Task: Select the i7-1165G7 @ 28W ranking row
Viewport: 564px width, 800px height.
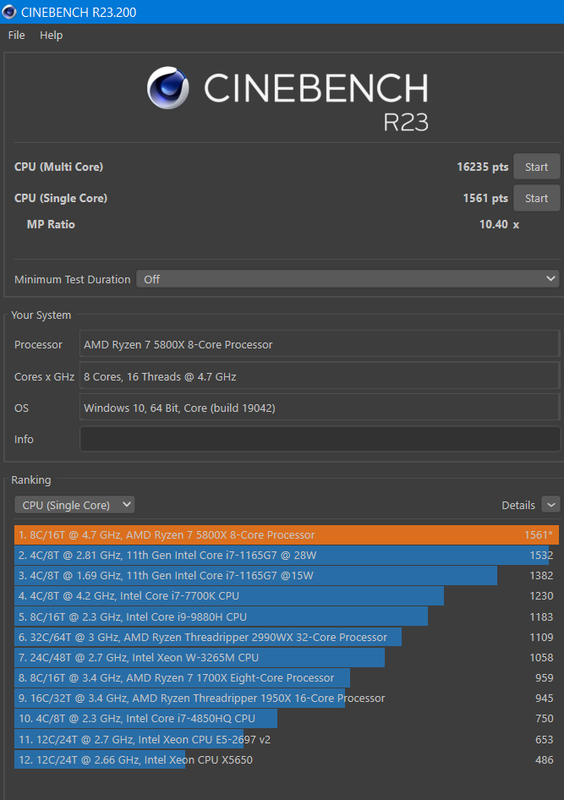Action: click(x=286, y=555)
